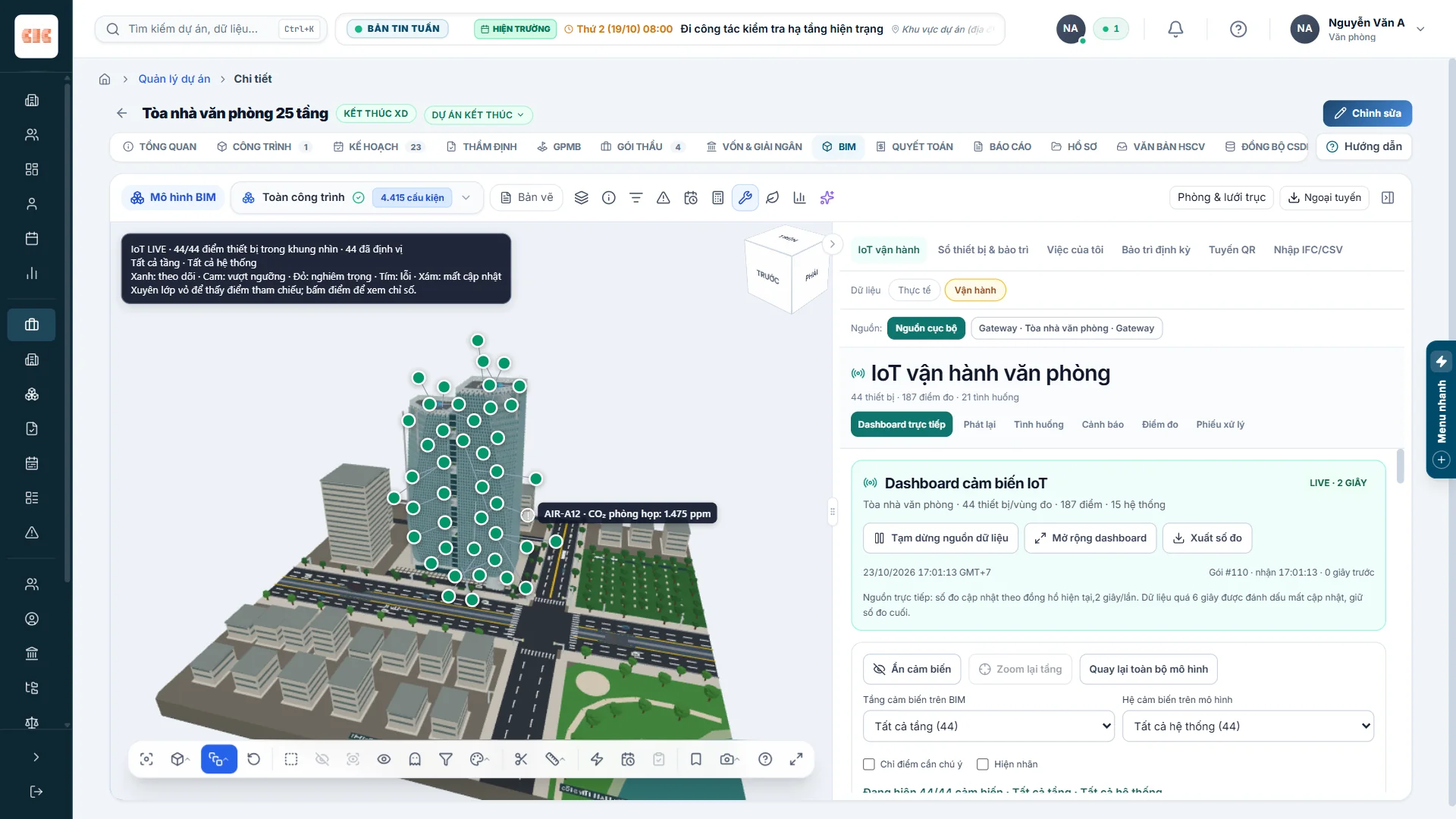1456x819 pixels.
Task: Select the 'Vận hành' data mode pill
Action: [x=975, y=290]
